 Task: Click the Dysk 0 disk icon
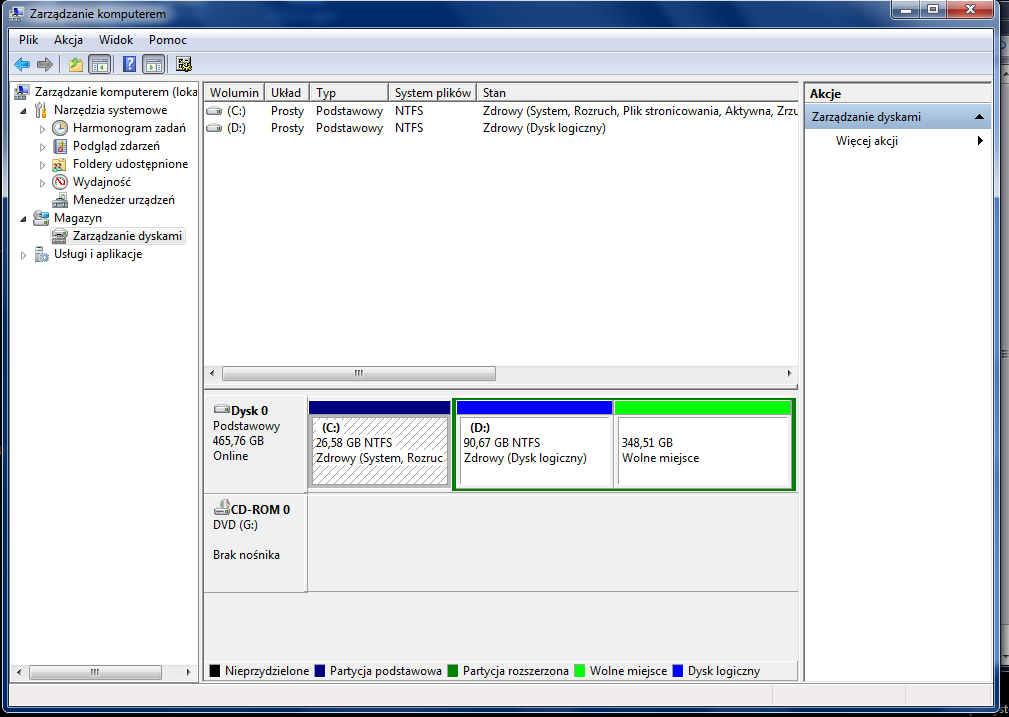point(221,409)
